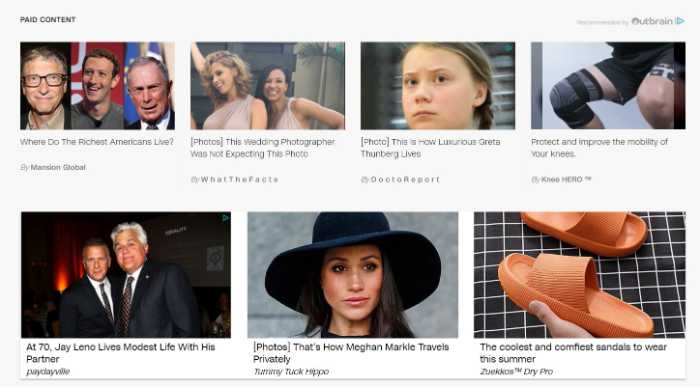
Task: Open the orange sandals product image
Action: tap(579, 275)
